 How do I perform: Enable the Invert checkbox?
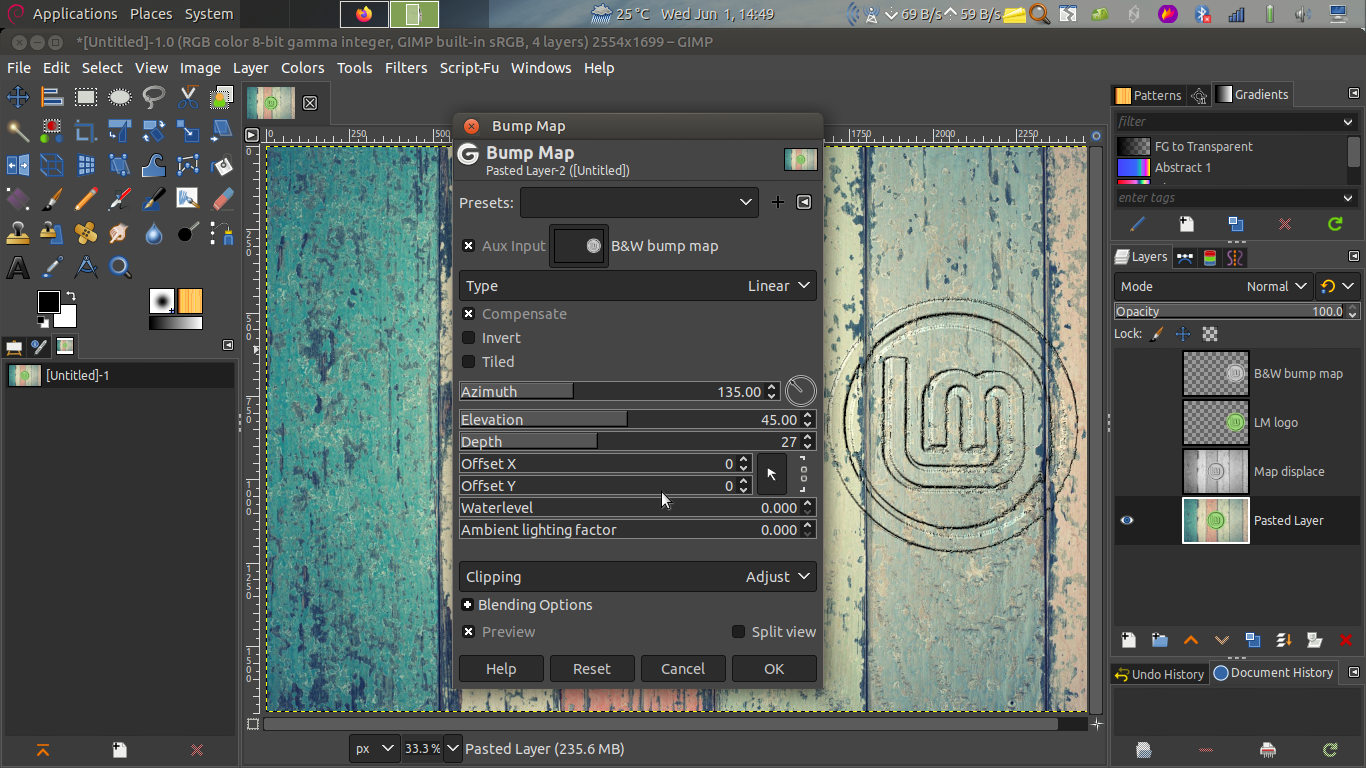(x=468, y=338)
